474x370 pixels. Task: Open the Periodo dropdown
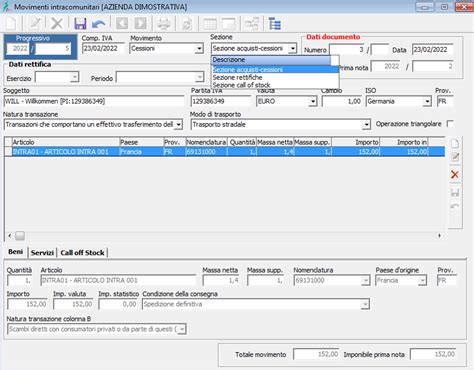(199, 78)
